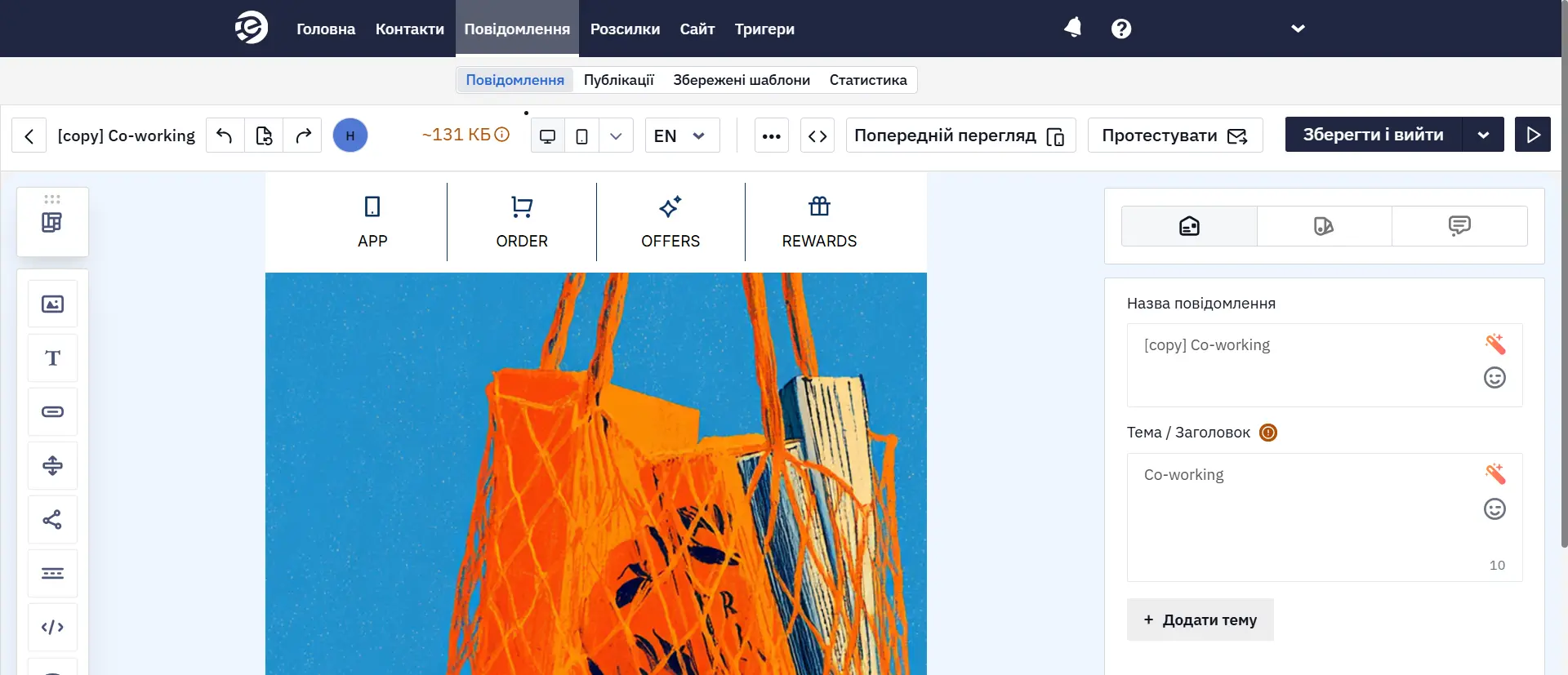The height and width of the screenshot is (675, 1568).
Task: Redo the last editor action
Action: pos(303,135)
